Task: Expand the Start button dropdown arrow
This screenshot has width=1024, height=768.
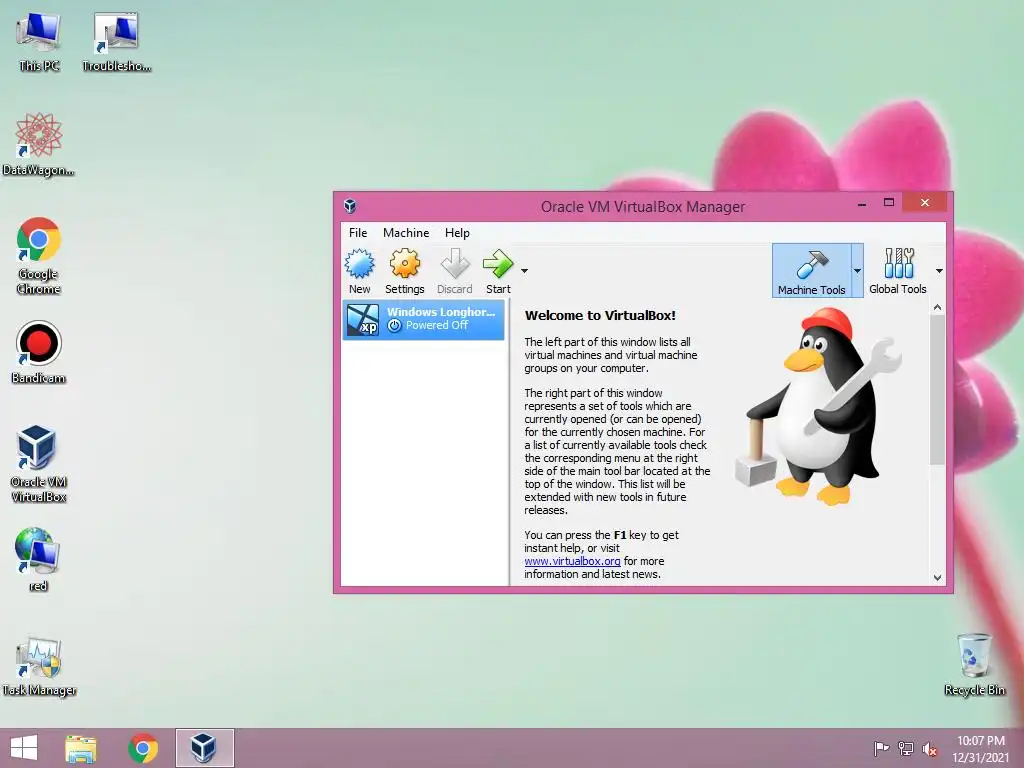Action: [524, 271]
